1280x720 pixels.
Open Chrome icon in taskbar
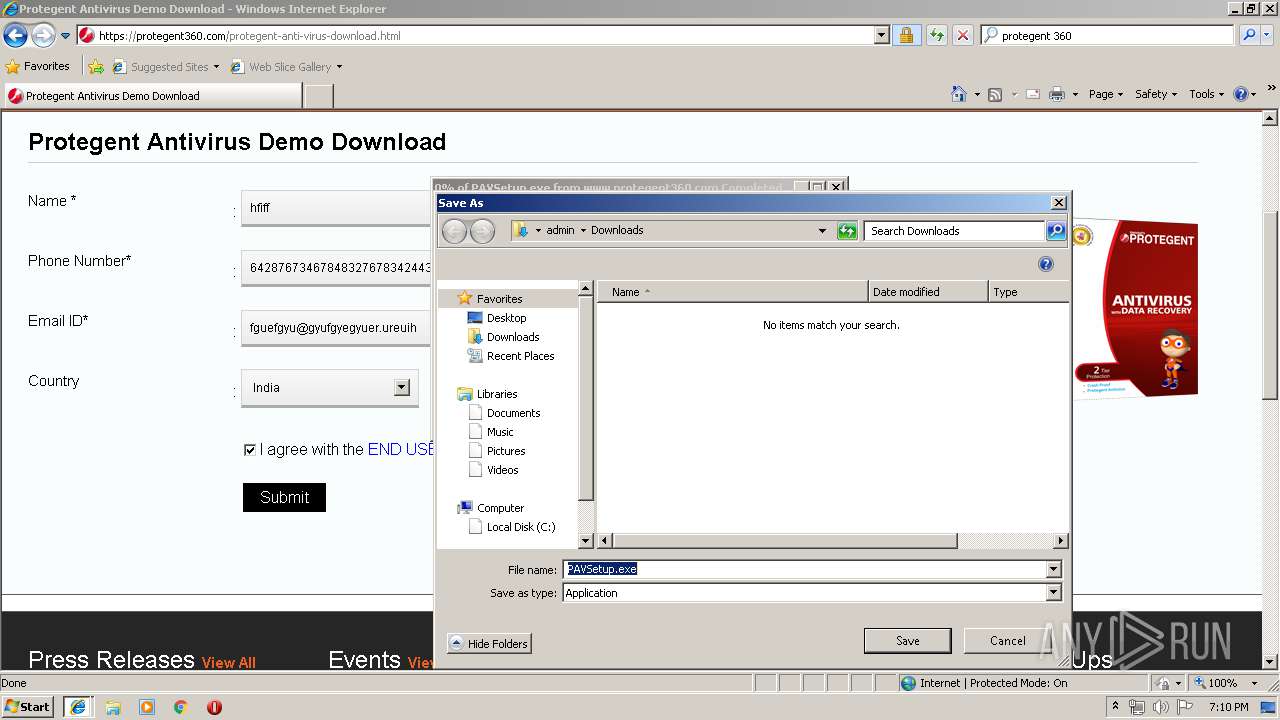(181, 707)
